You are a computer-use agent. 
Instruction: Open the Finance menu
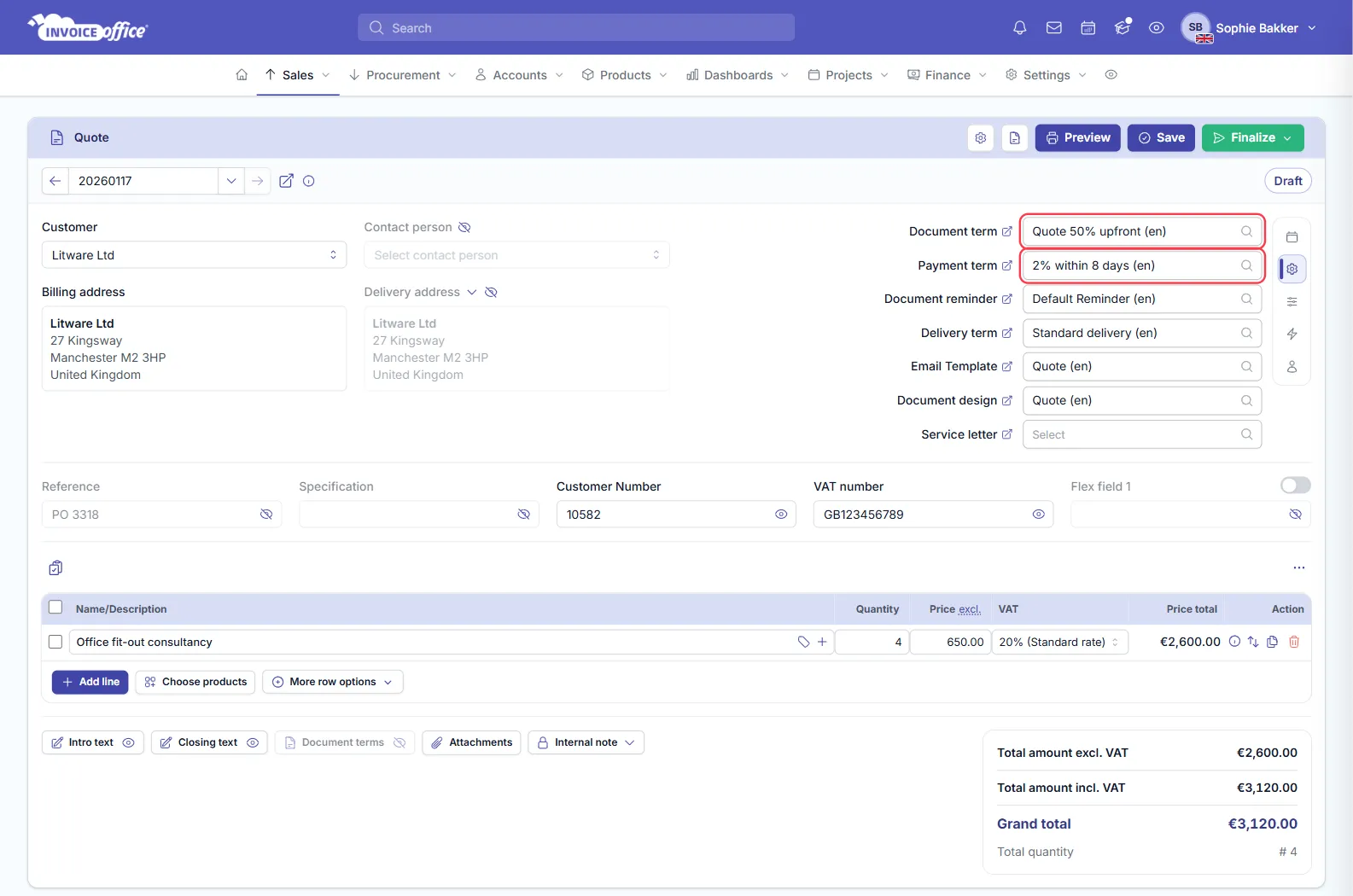click(948, 75)
